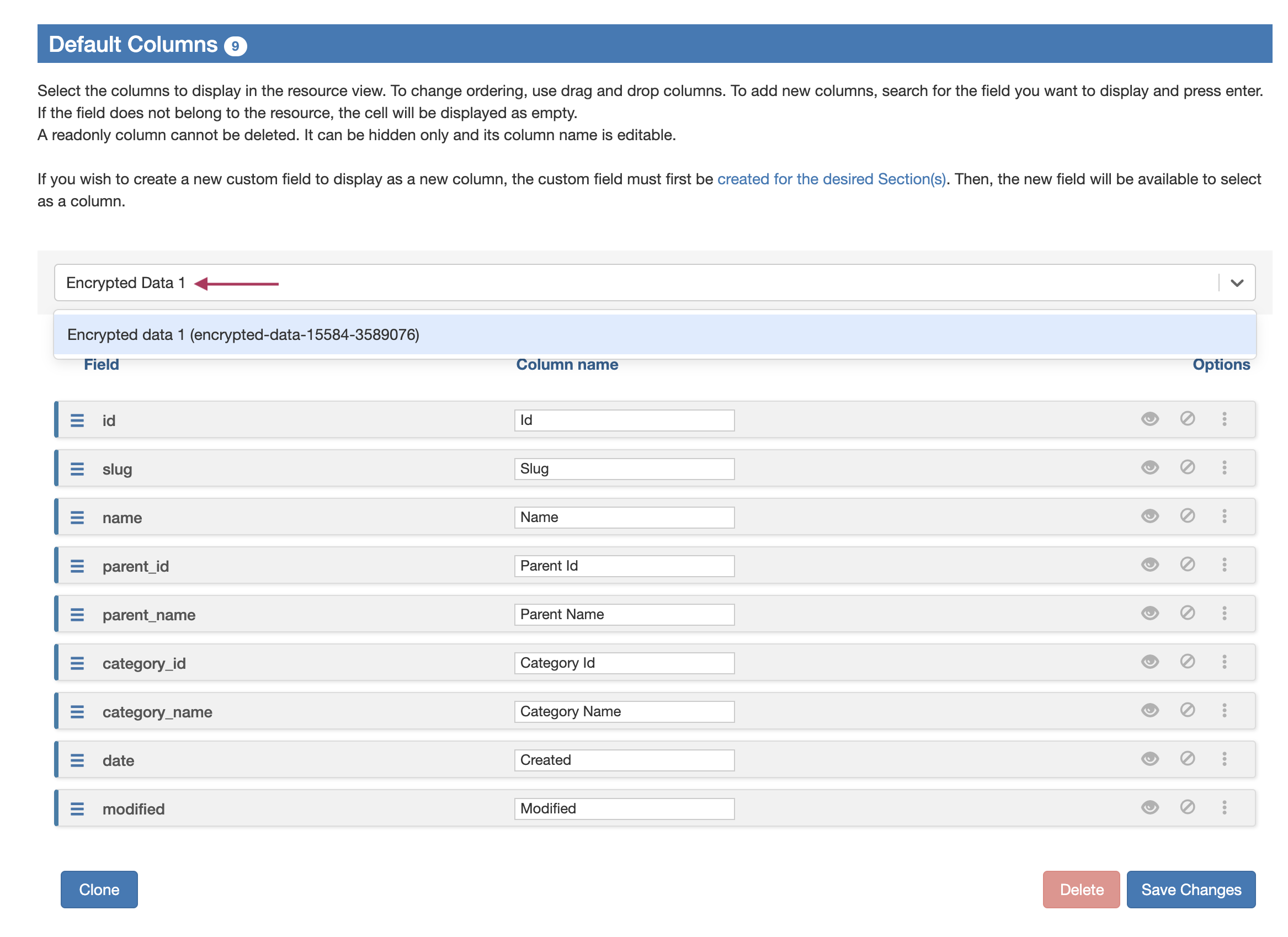The height and width of the screenshot is (937, 1288).
Task: Open three-dot options menu for modified row
Action: pos(1225,807)
